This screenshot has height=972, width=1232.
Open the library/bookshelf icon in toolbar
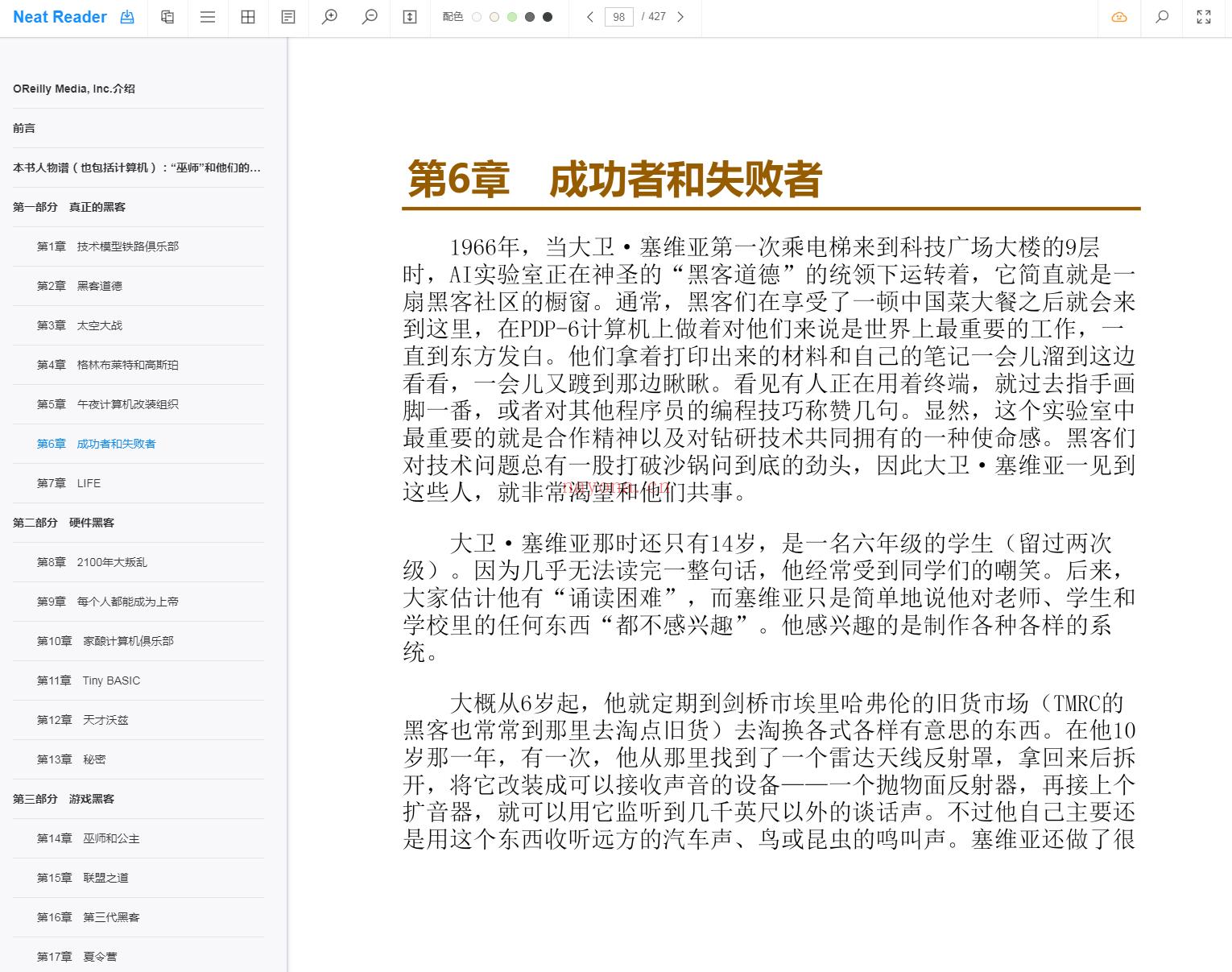click(x=167, y=17)
